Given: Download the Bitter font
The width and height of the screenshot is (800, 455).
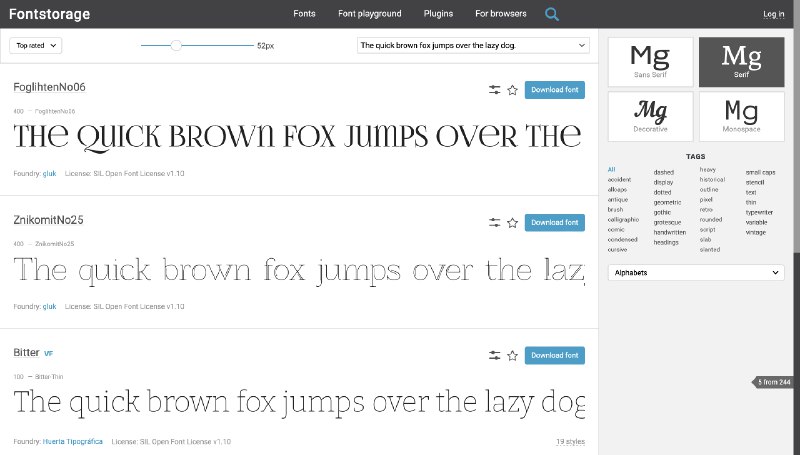Looking at the screenshot, I should [555, 355].
